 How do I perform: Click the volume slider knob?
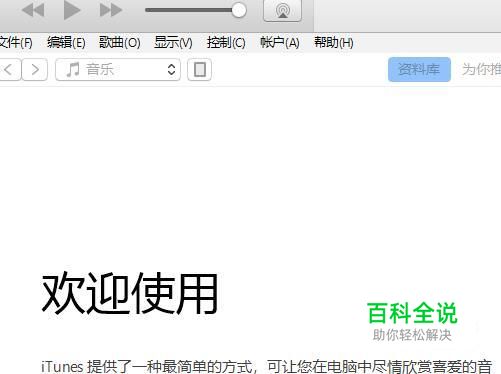[239, 10]
